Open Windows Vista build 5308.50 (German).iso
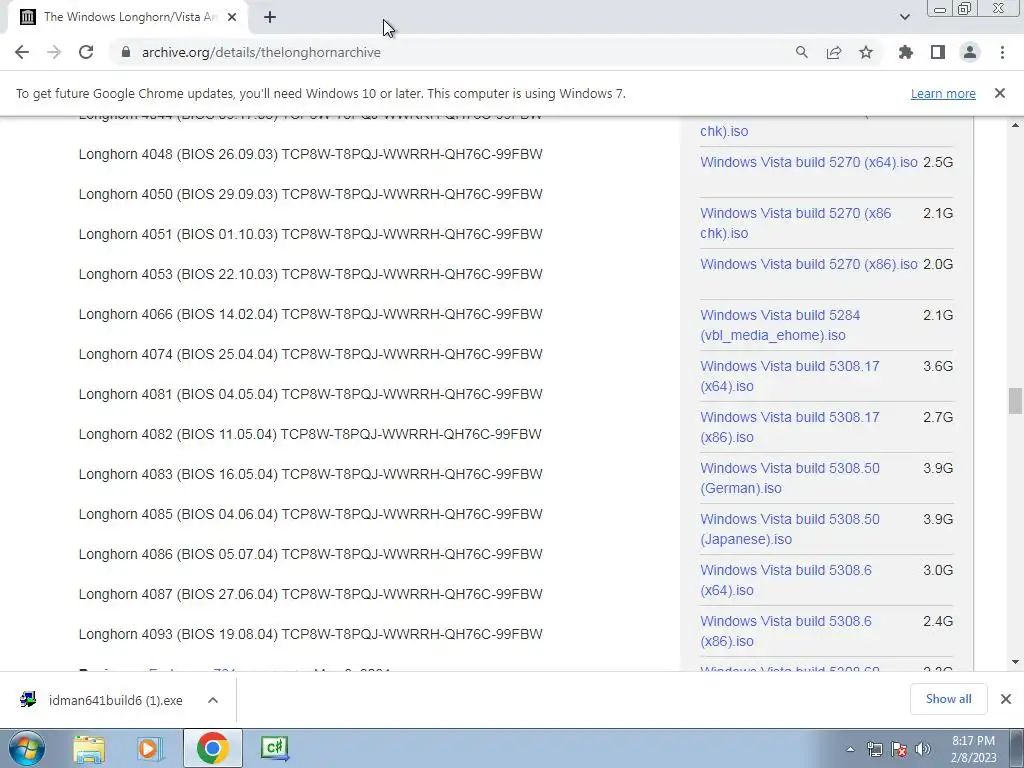The image size is (1024, 768). pyautogui.click(x=790, y=477)
